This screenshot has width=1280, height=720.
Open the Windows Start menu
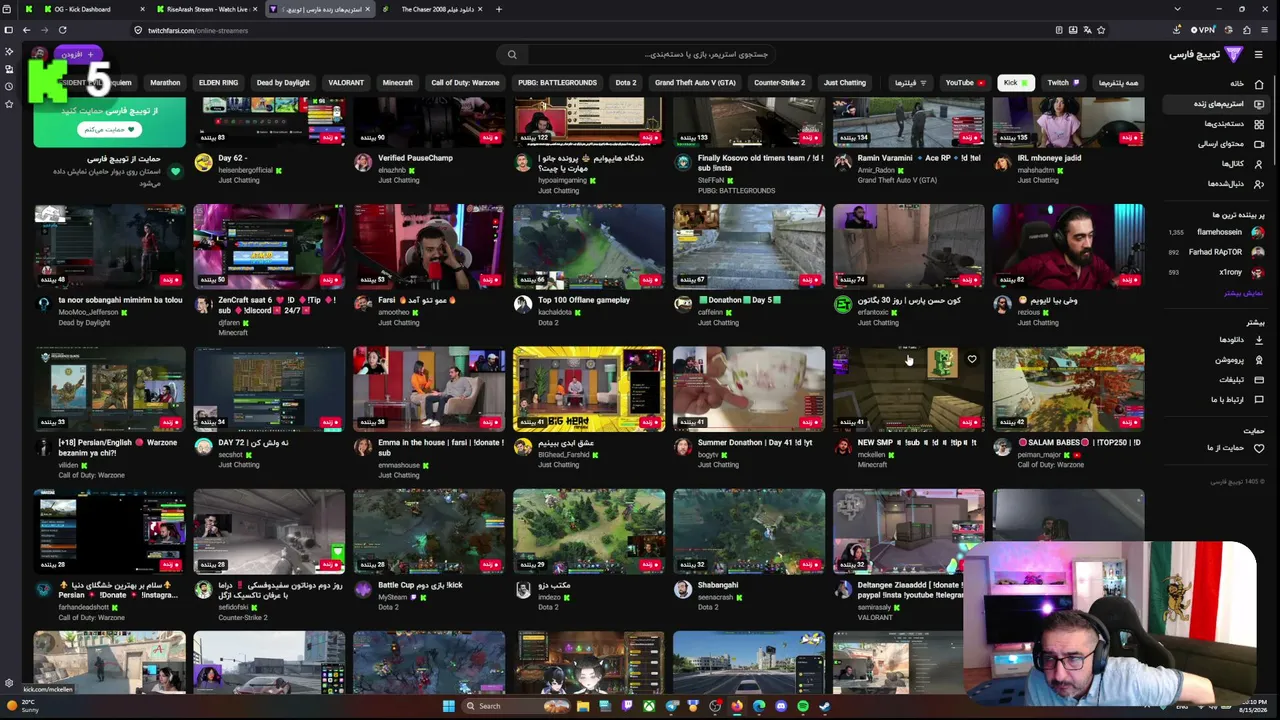pyautogui.click(x=449, y=706)
